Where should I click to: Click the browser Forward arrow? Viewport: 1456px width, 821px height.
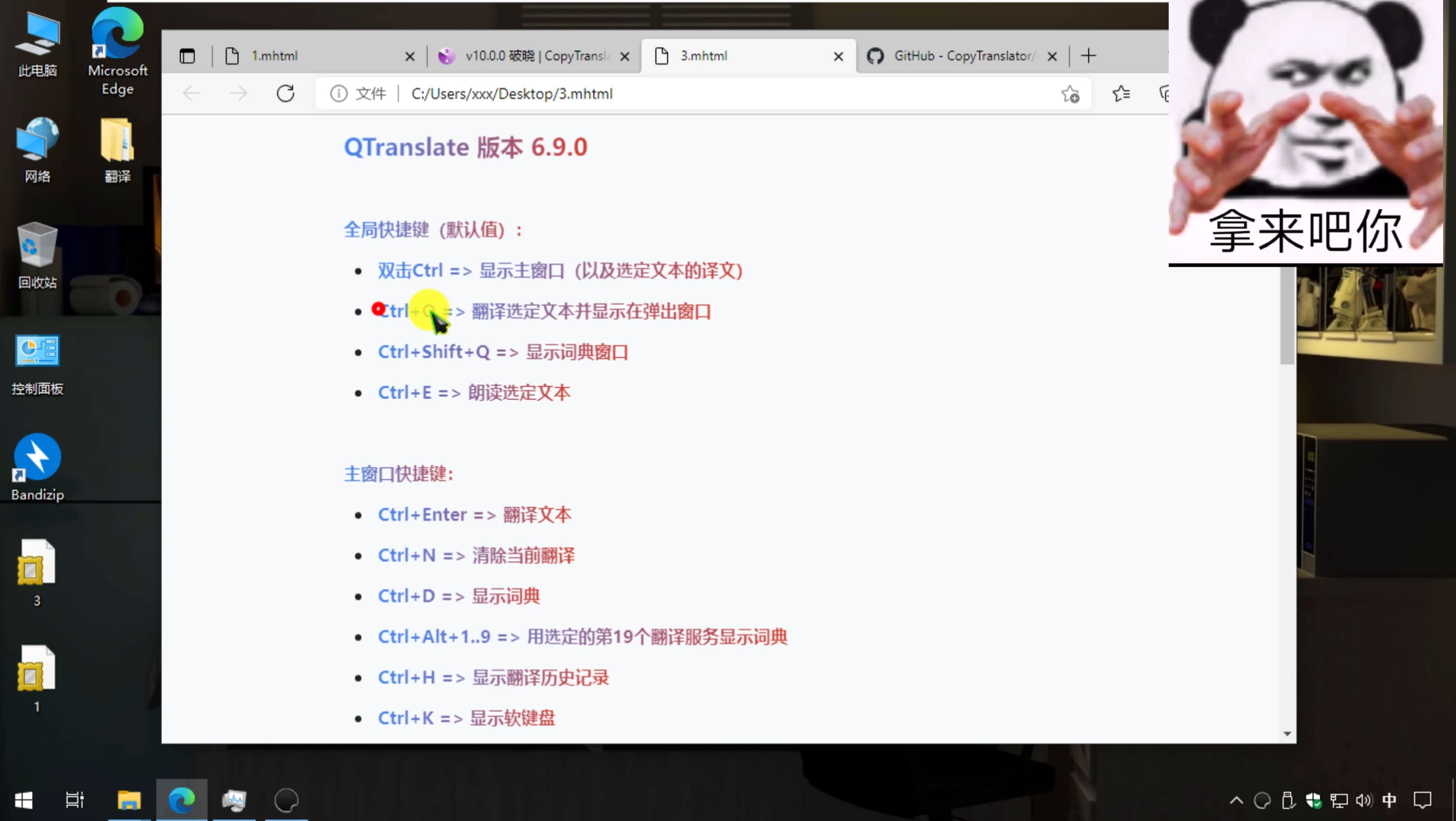point(239,94)
